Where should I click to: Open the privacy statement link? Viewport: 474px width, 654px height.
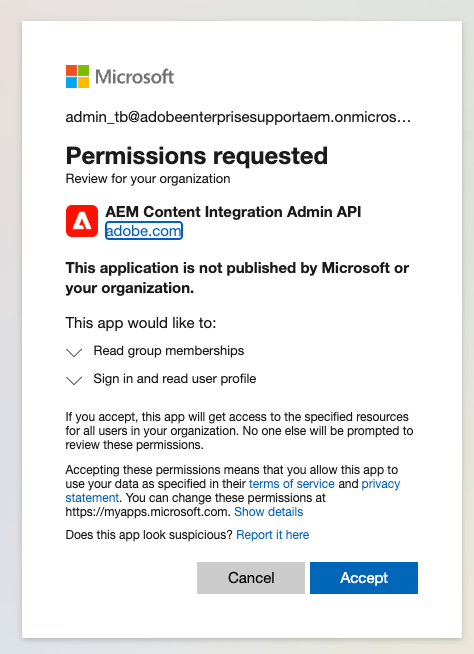(x=233, y=490)
